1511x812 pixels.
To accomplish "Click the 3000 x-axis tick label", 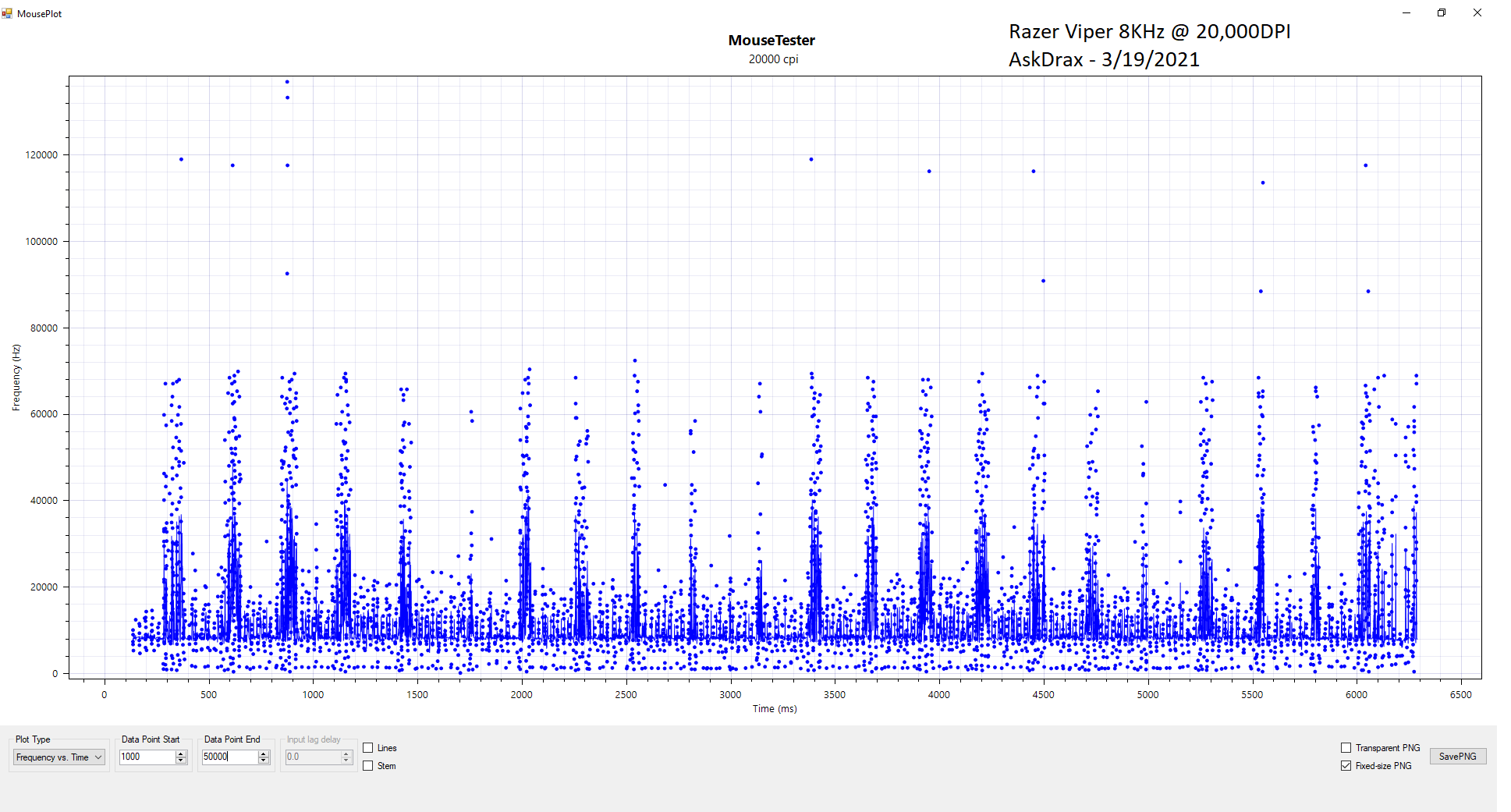I will pyautogui.click(x=730, y=695).
